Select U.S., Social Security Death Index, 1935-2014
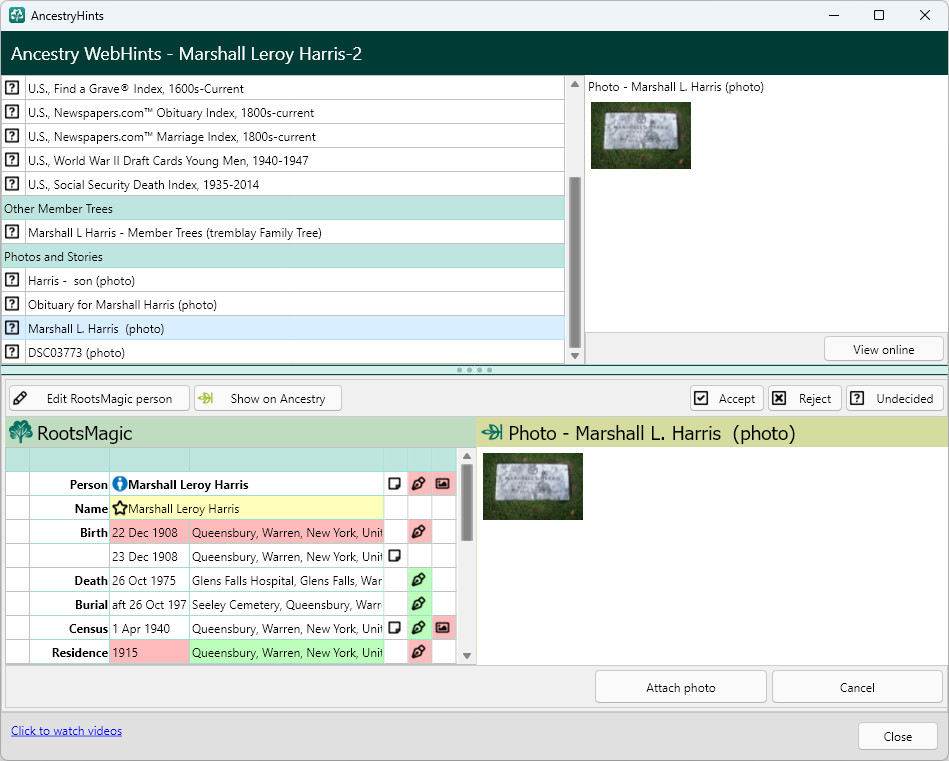Screen dimensions: 949x761 (295, 185)
